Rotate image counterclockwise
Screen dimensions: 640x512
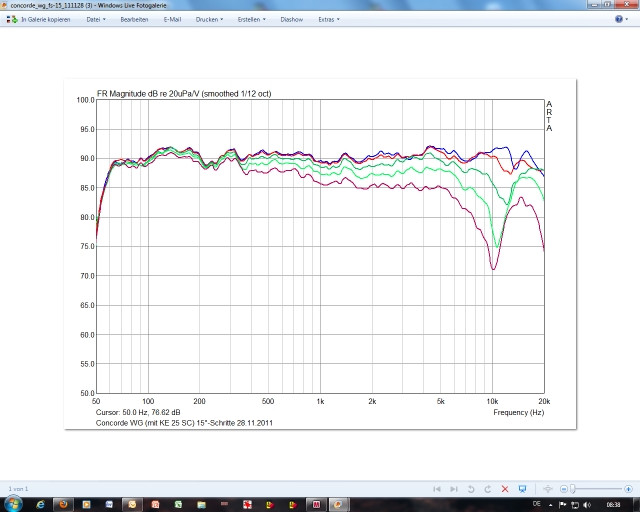point(470,489)
